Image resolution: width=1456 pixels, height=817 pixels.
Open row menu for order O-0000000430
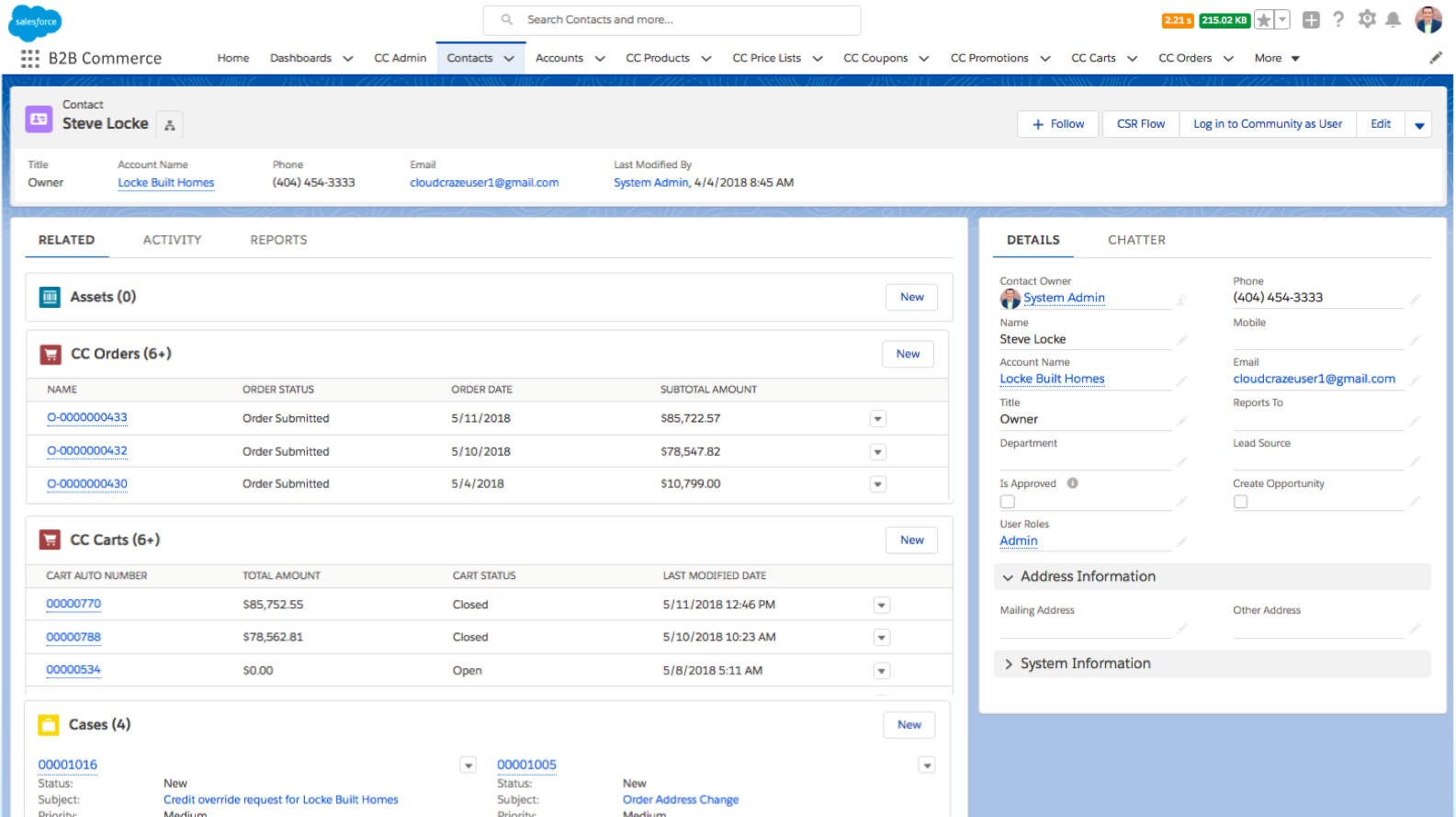tap(878, 484)
